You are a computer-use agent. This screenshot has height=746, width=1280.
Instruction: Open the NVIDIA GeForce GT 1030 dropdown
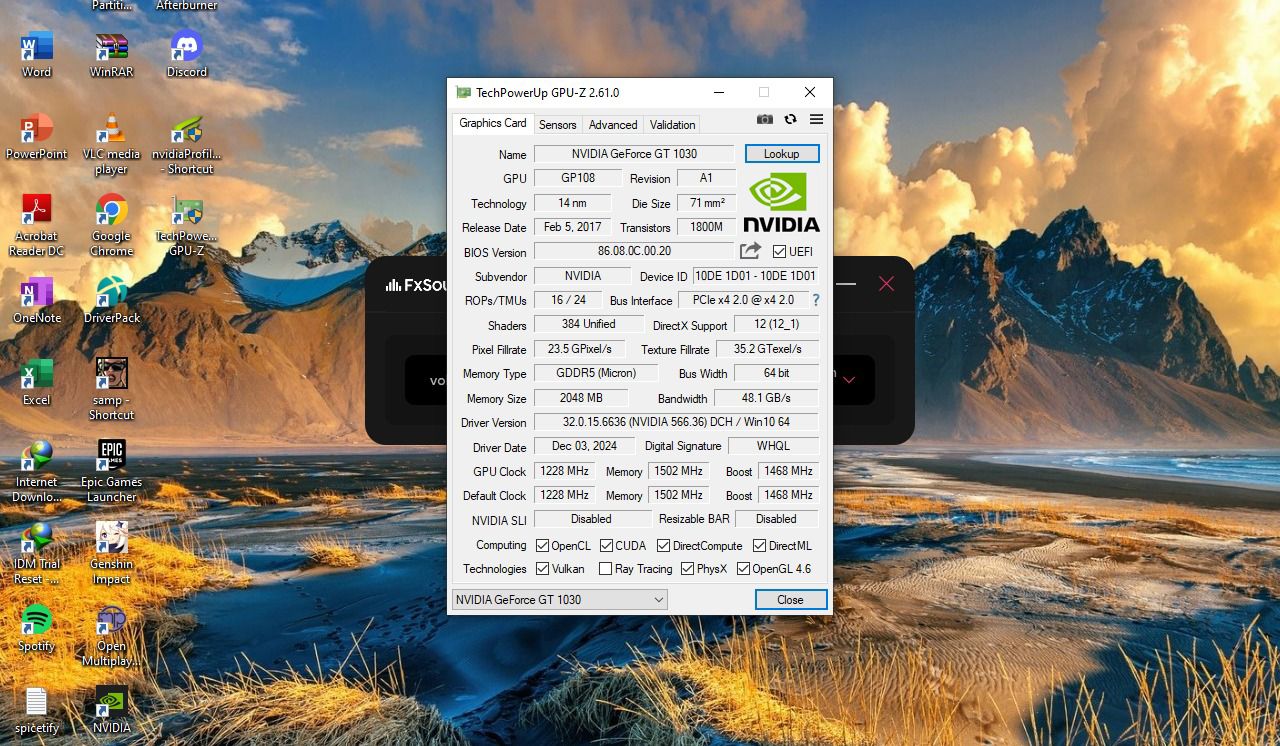[x=559, y=599]
